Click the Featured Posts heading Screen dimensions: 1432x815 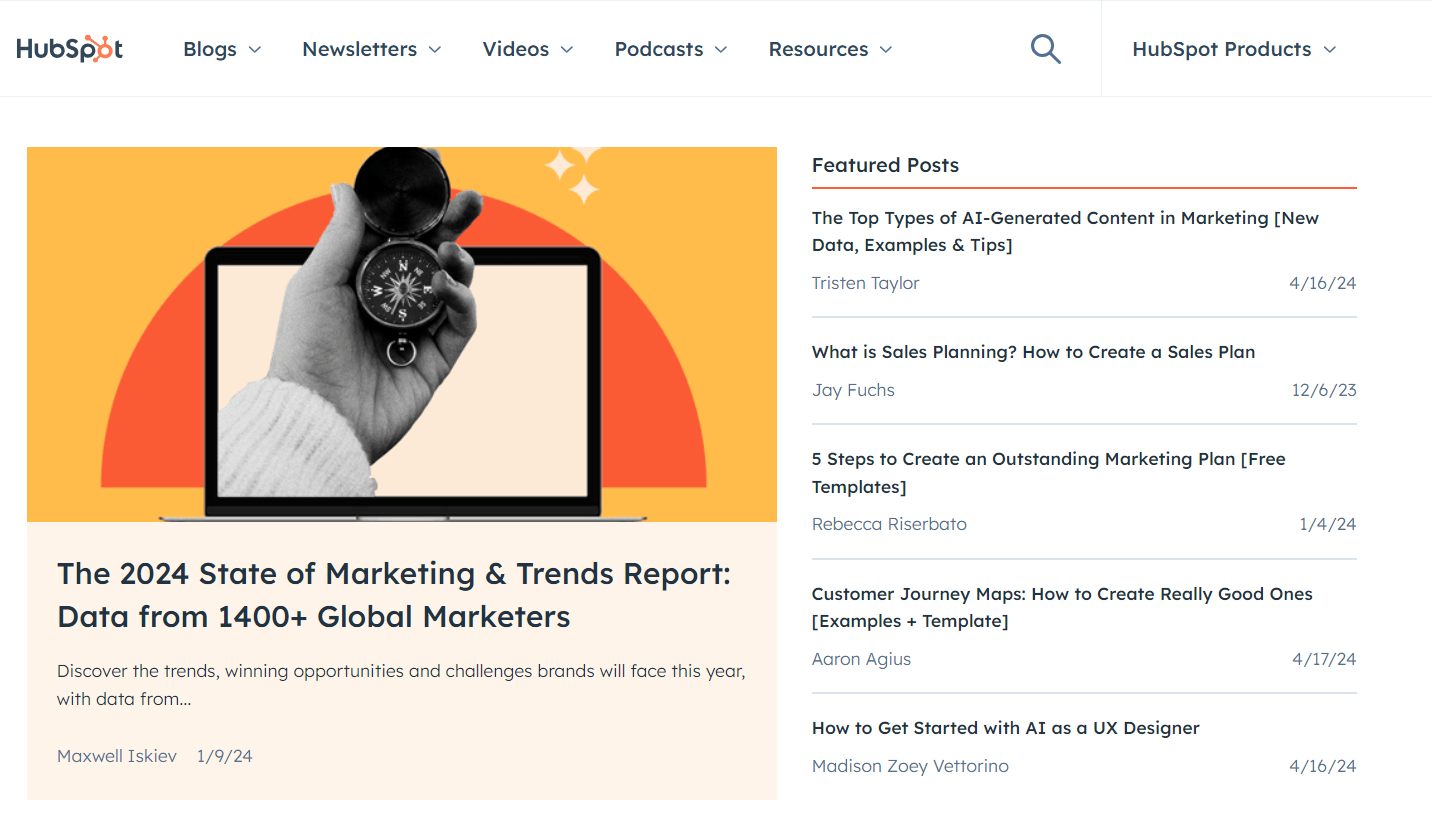[x=885, y=165]
